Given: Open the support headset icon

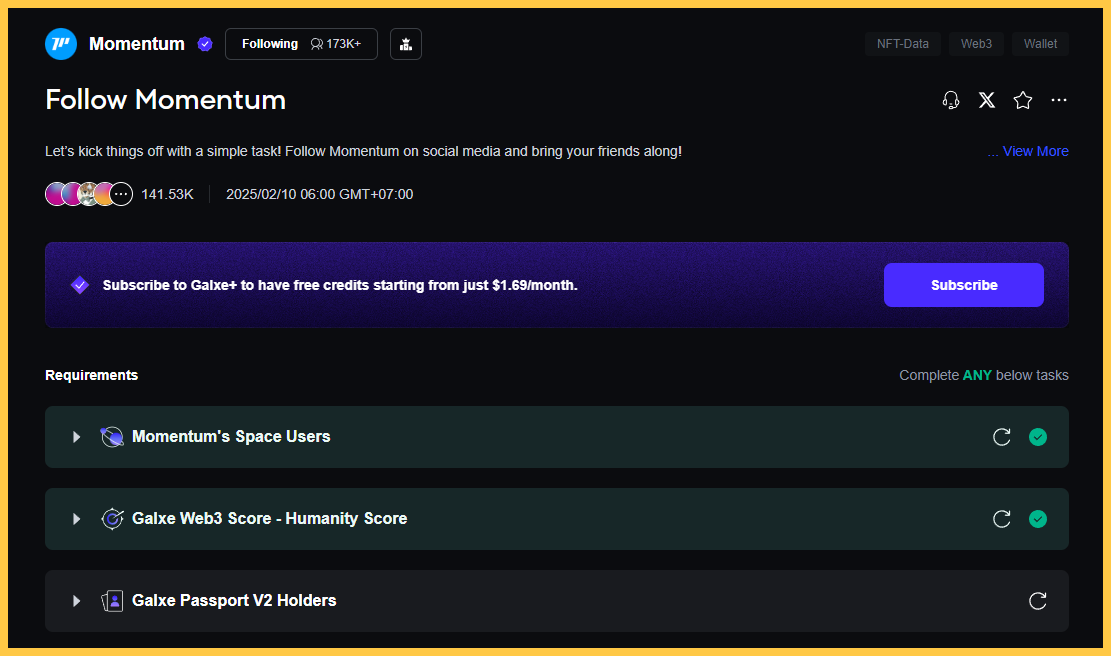Looking at the screenshot, I should point(951,100).
